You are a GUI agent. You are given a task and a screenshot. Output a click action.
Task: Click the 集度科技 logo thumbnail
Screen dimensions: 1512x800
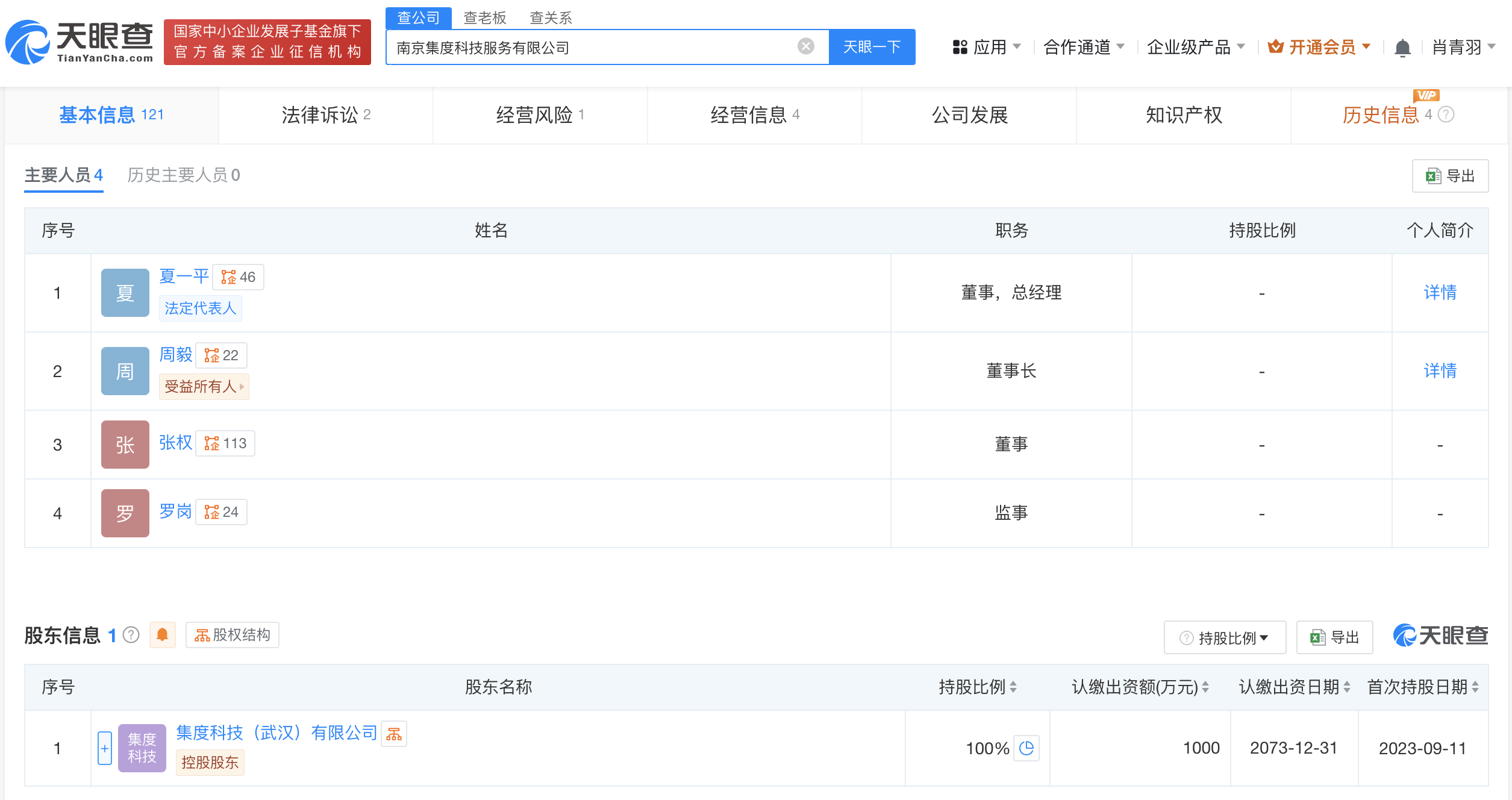point(142,748)
